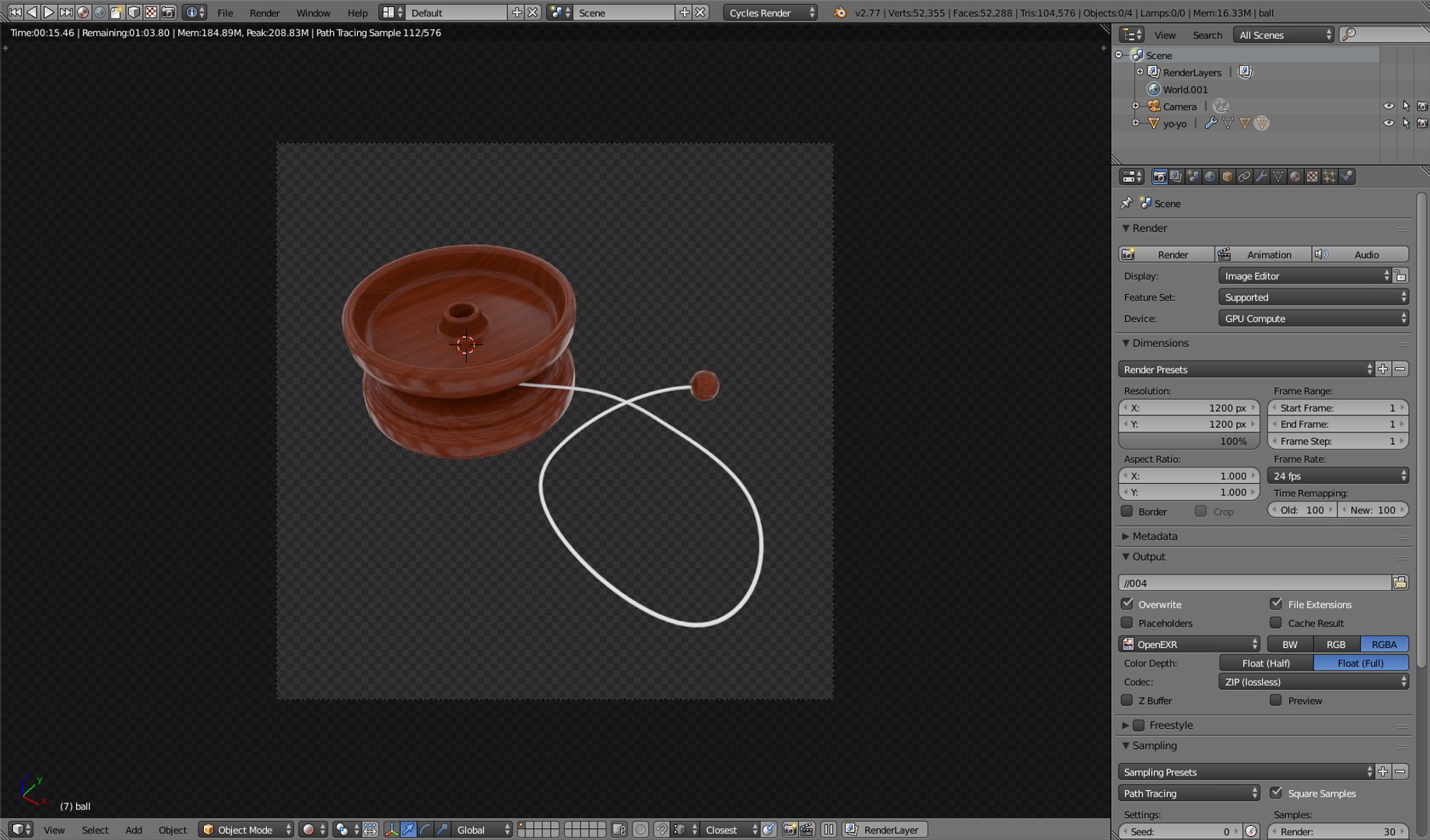
Task: Click the Animation render button
Action: tap(1263, 254)
